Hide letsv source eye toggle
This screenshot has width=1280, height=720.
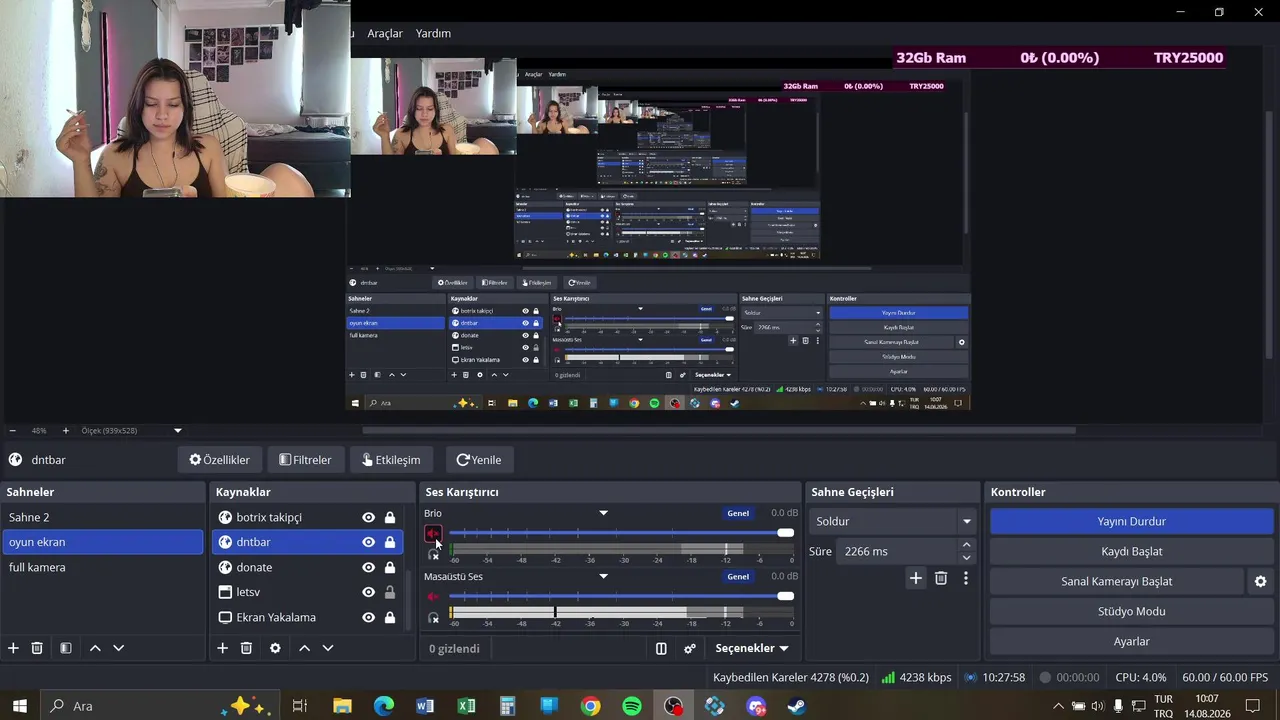click(368, 592)
